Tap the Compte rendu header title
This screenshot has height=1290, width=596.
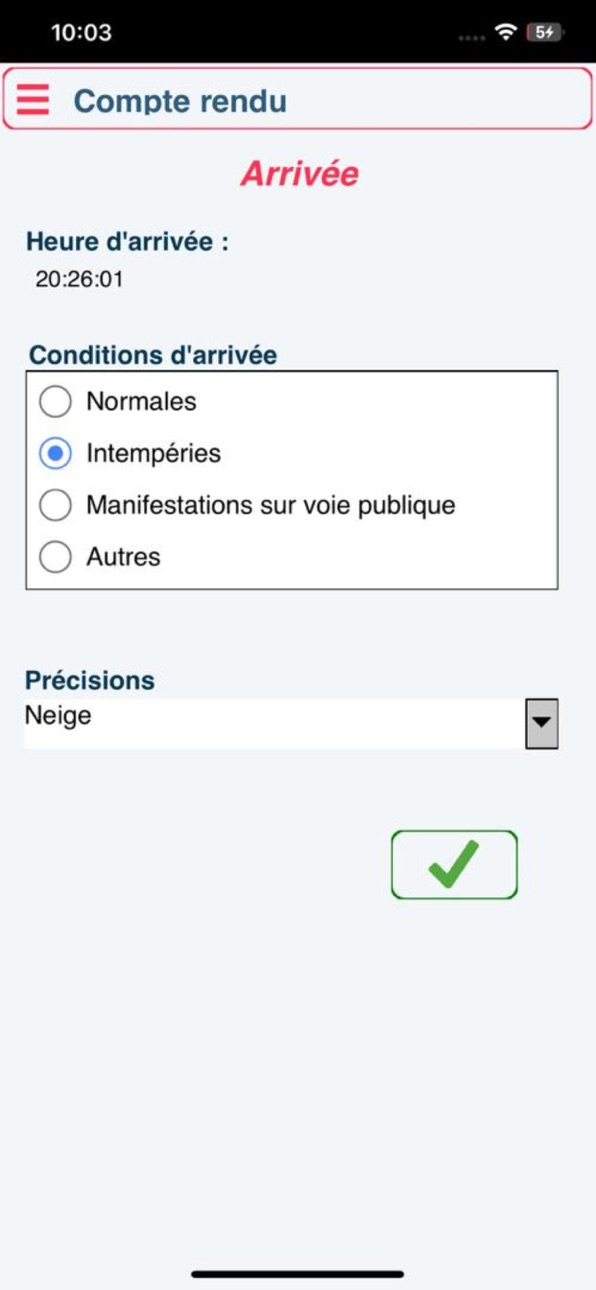coord(180,101)
